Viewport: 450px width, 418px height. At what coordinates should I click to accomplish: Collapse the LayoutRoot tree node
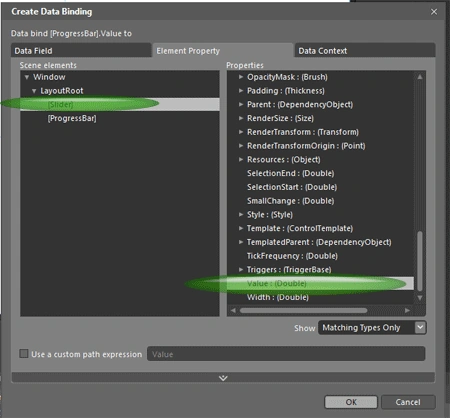(34, 91)
